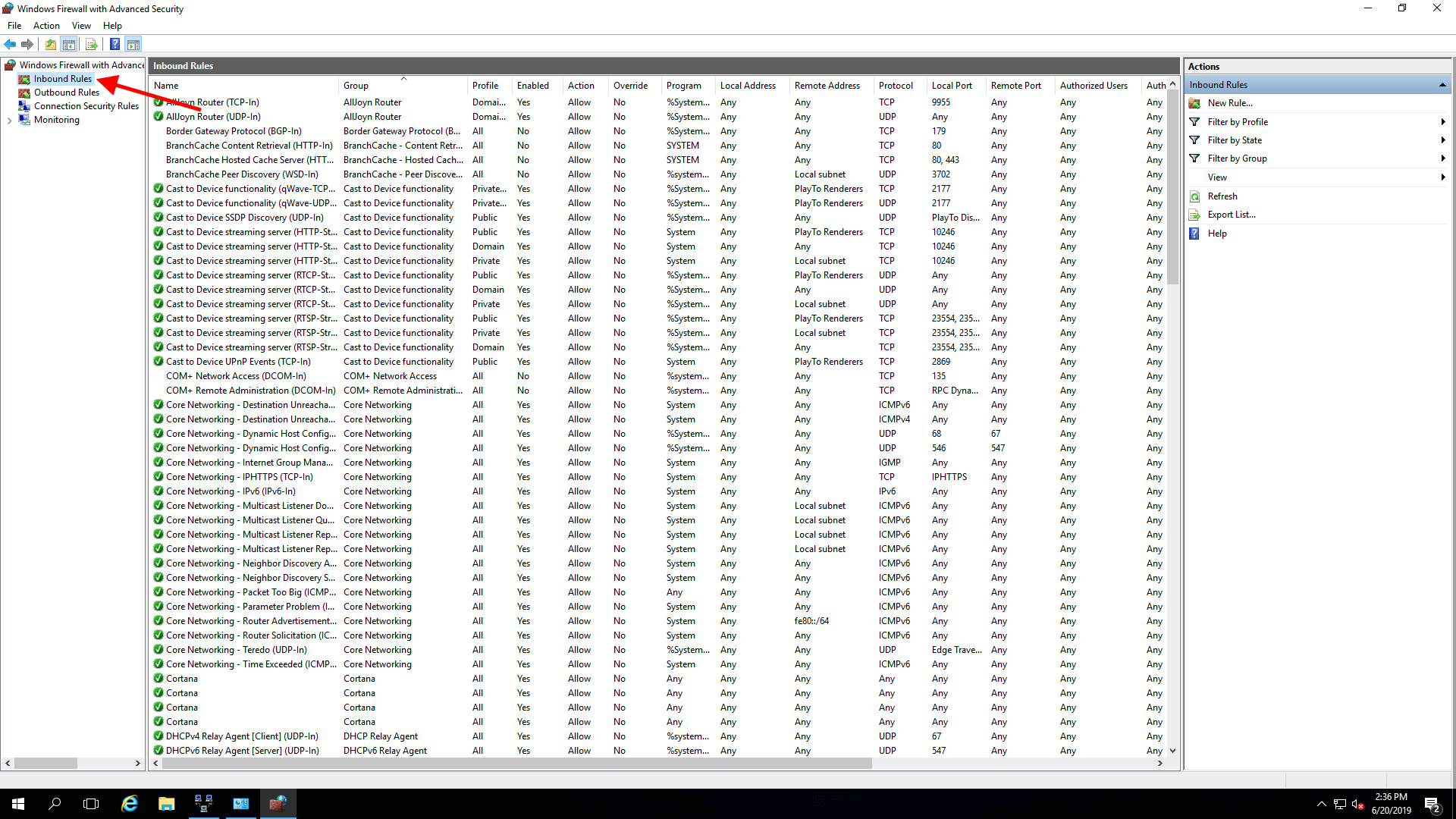Viewport: 1456px width, 819px height.
Task: Click the Refresh action link
Action: pos(1222,196)
